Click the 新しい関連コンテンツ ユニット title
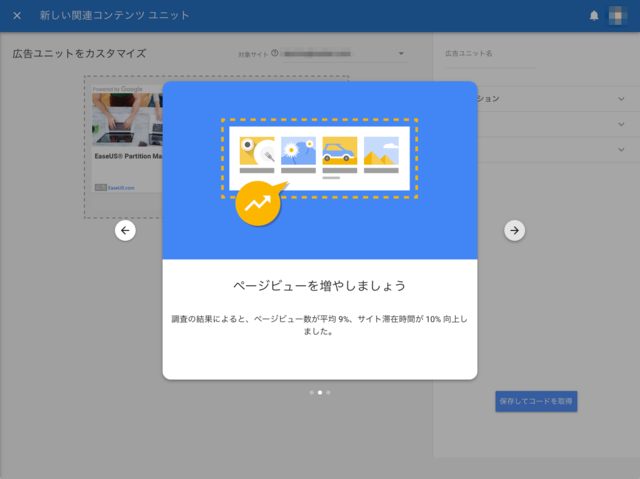 pyautogui.click(x=115, y=16)
